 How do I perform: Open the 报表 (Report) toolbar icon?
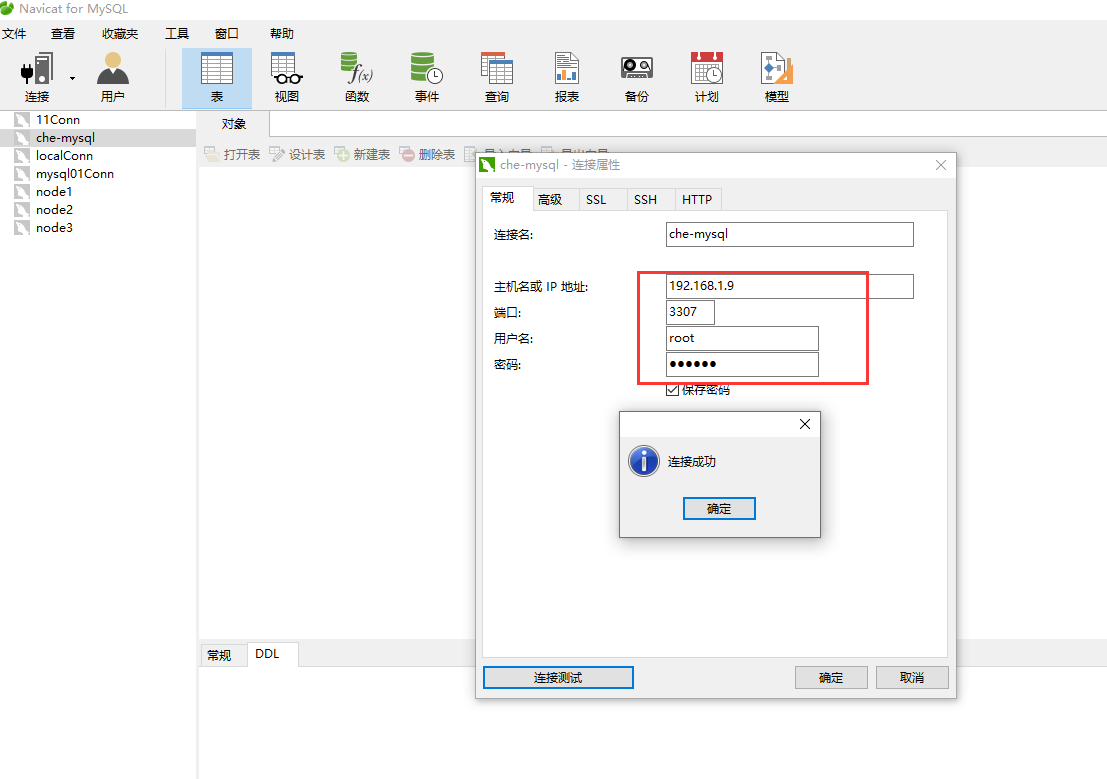567,78
